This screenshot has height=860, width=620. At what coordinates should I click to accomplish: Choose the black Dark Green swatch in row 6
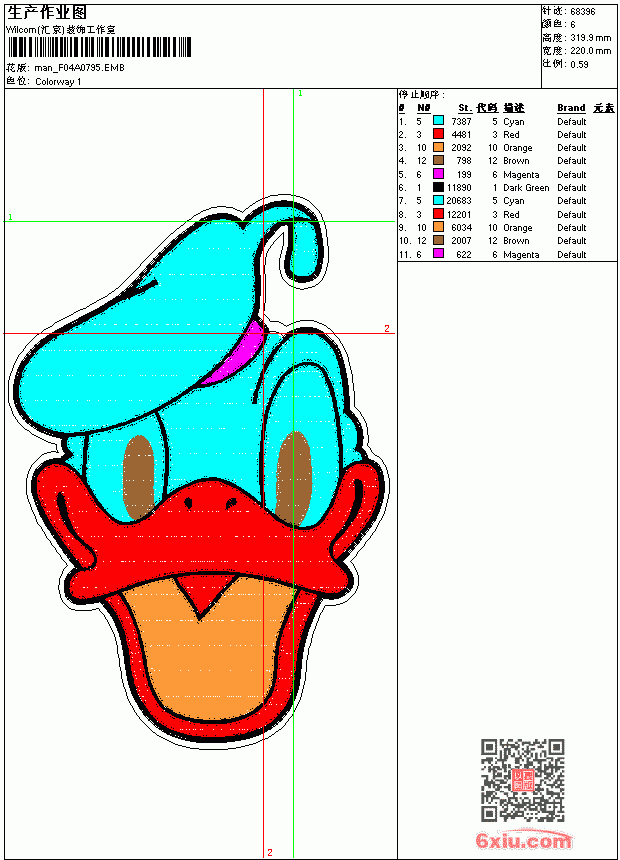(x=438, y=187)
